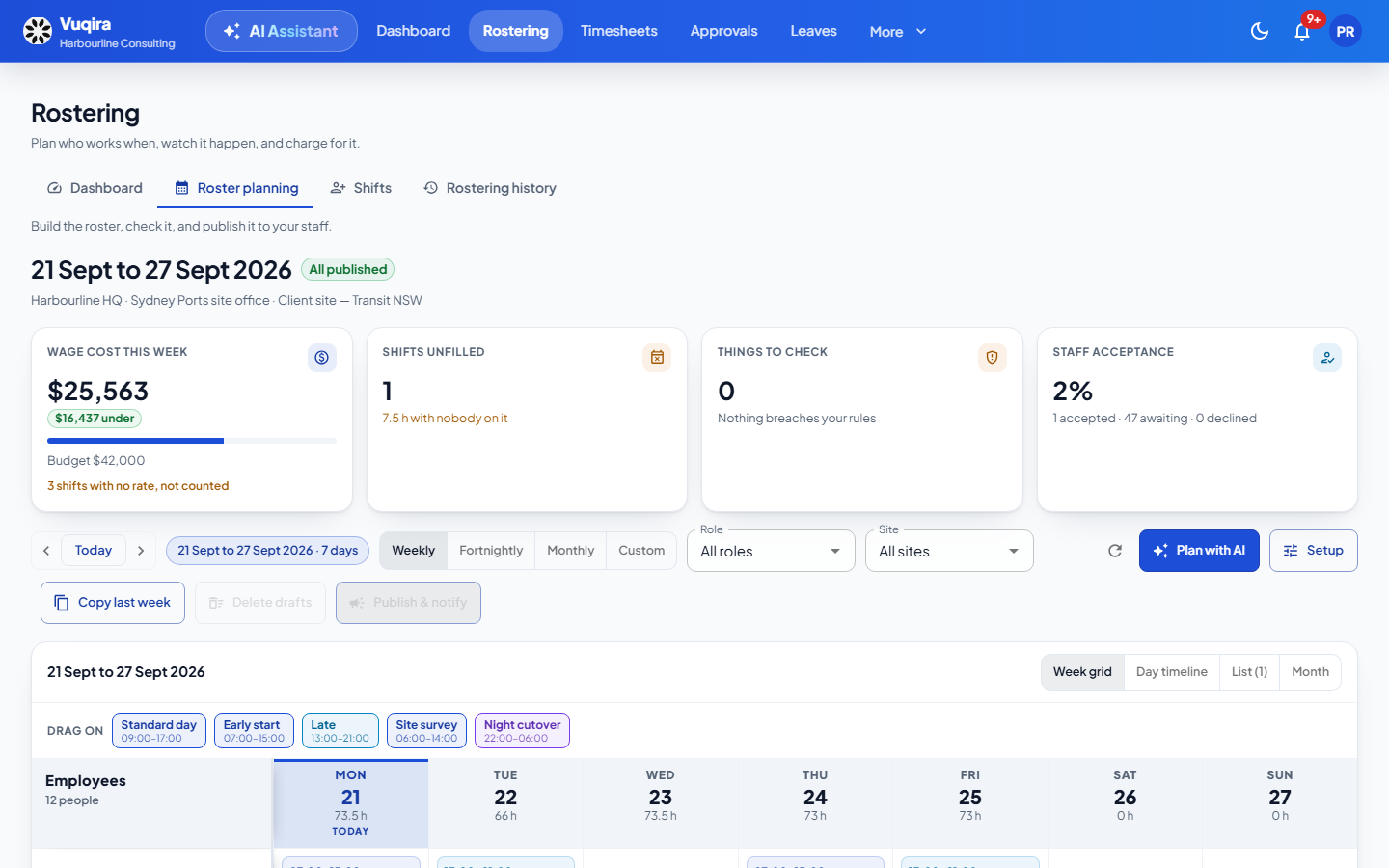1389x868 pixels.
Task: Click Copy last week
Action: pos(113,603)
